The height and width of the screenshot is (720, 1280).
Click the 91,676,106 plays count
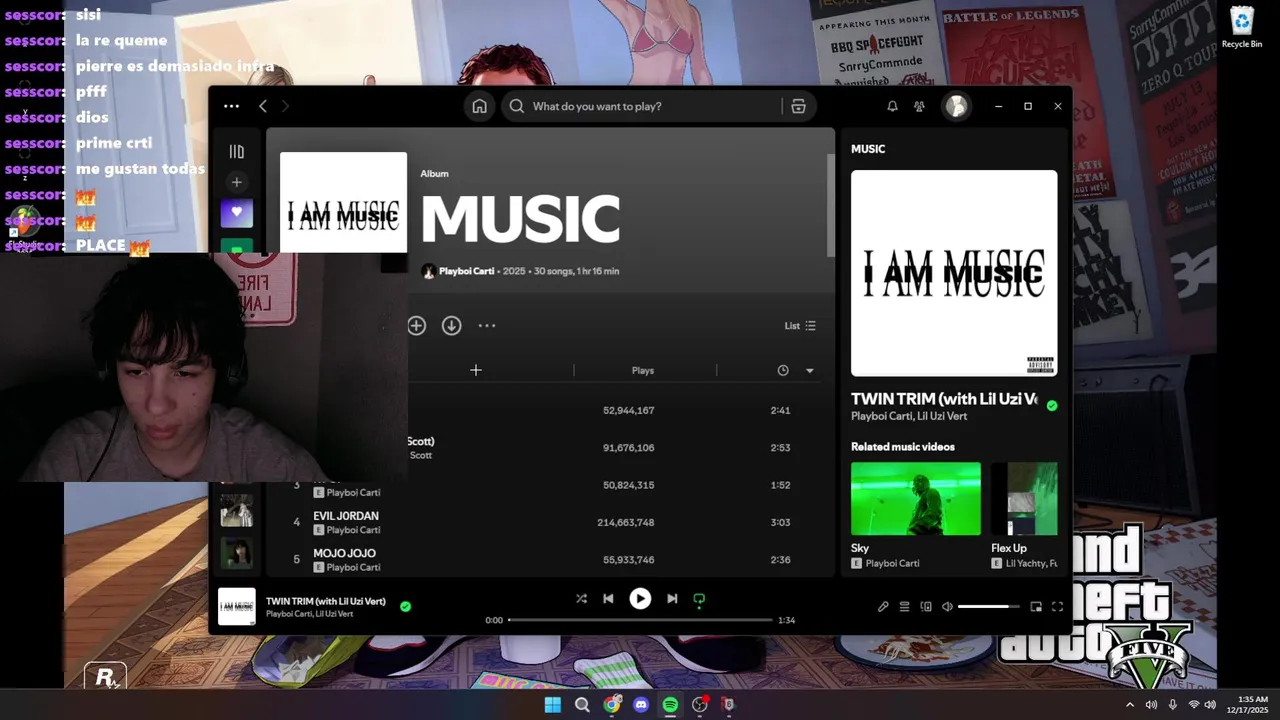point(629,448)
